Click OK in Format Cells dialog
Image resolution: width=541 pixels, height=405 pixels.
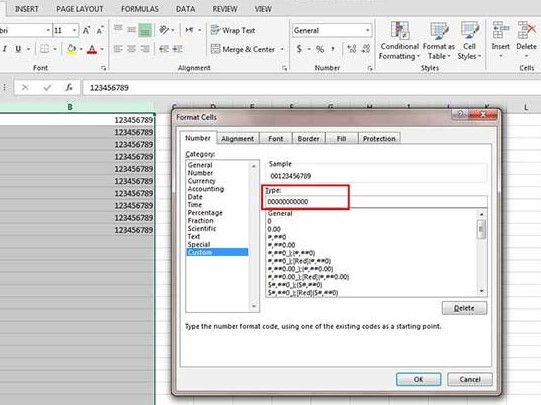[x=419, y=379]
